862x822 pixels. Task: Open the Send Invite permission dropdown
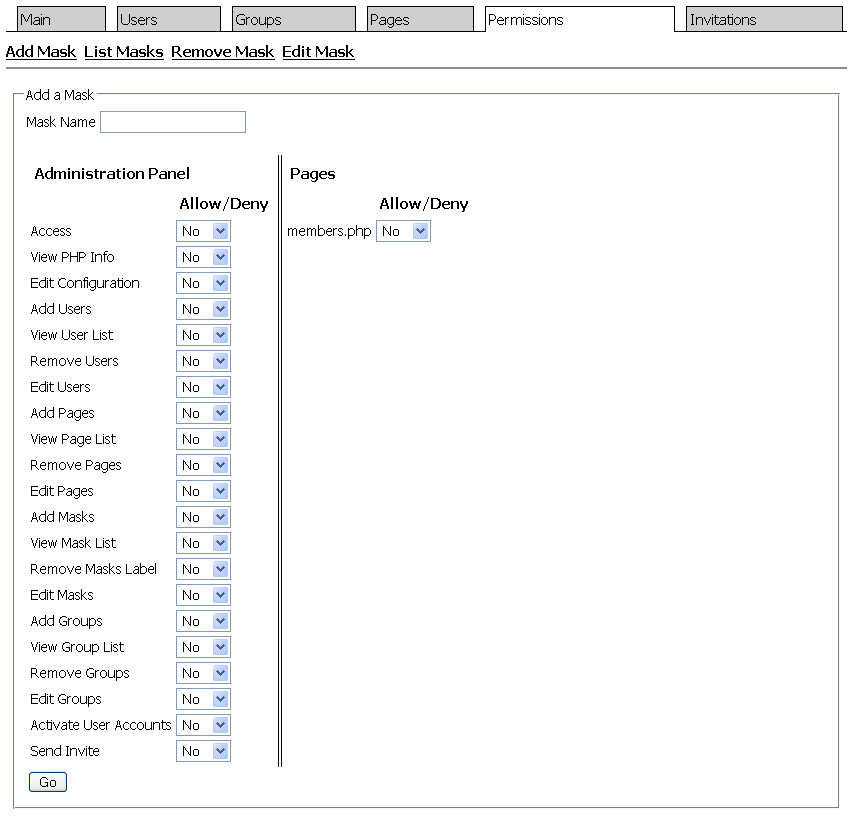click(x=203, y=750)
